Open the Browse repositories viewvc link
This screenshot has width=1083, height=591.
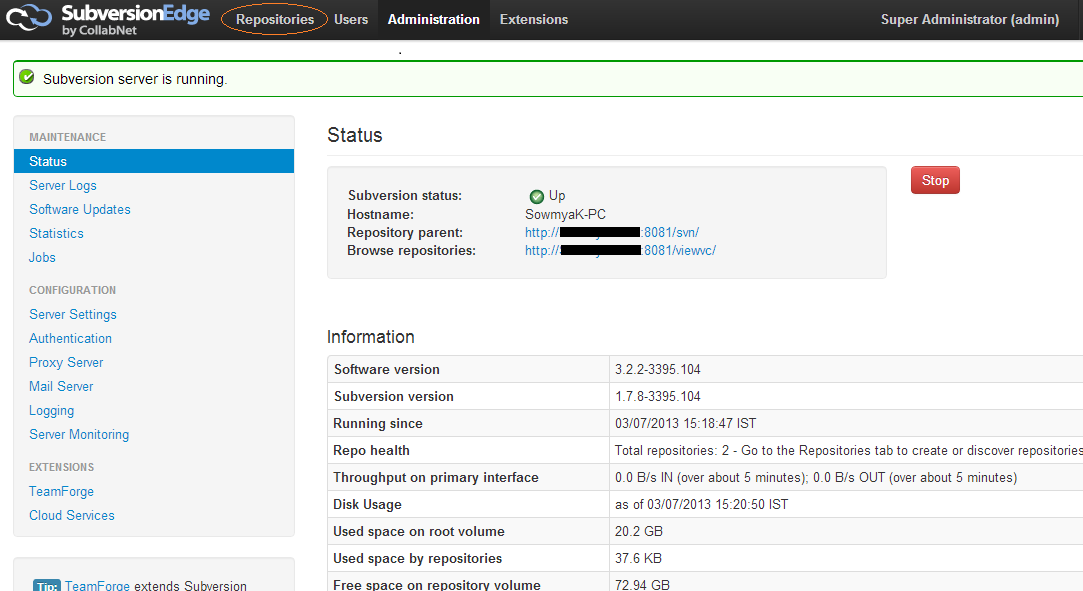[620, 250]
